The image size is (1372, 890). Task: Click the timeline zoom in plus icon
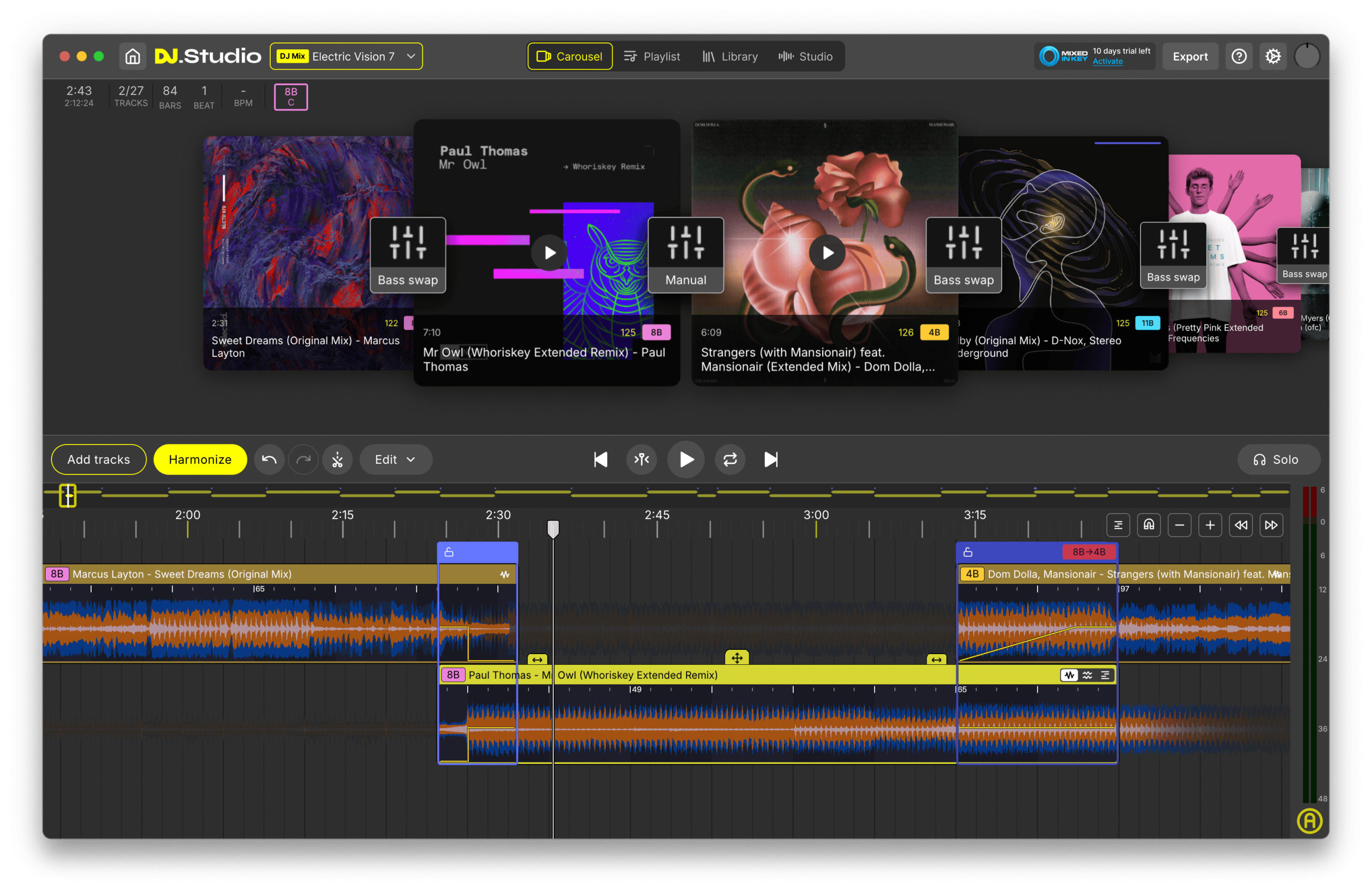(x=1210, y=525)
